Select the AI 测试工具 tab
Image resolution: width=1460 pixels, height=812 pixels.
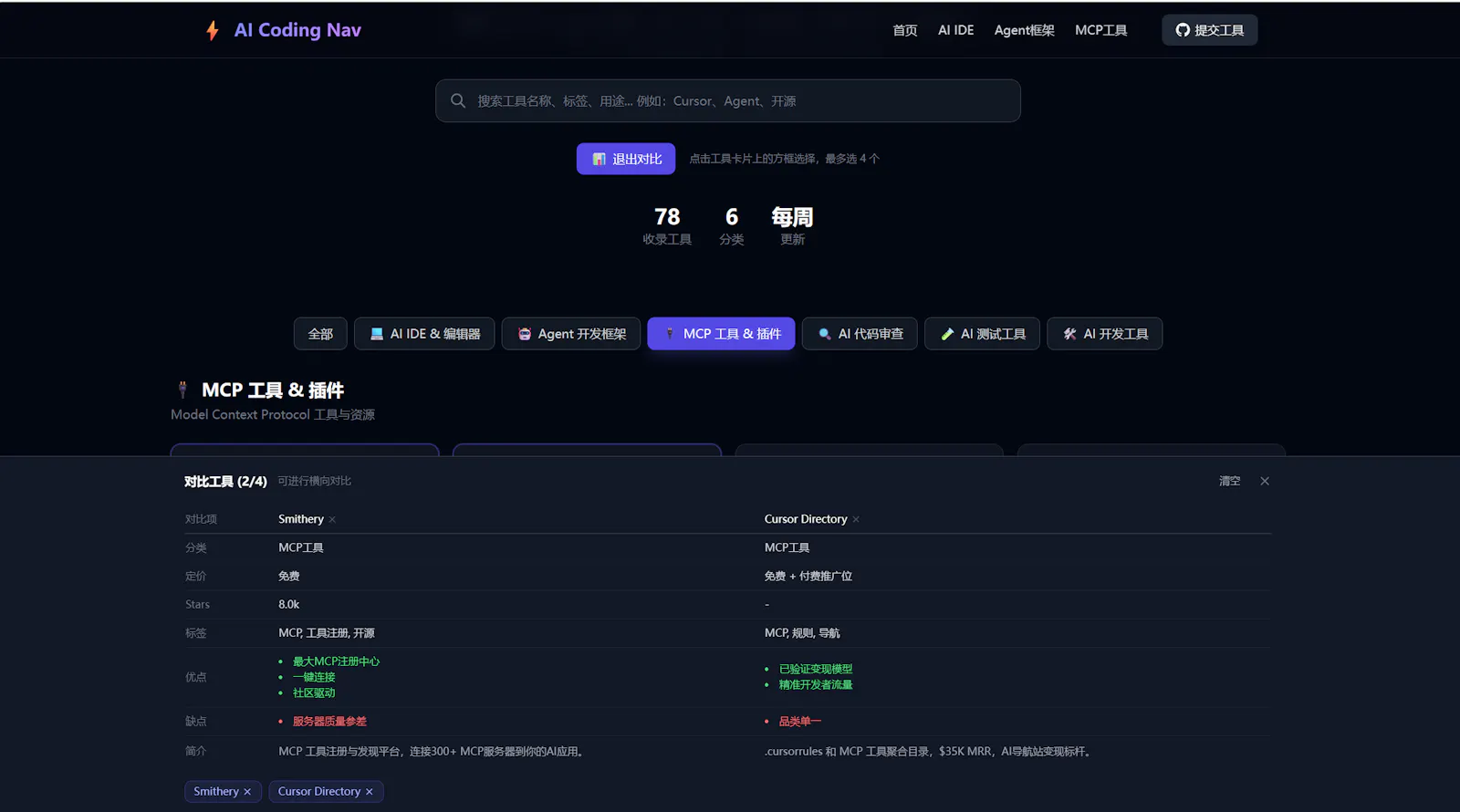coord(982,334)
